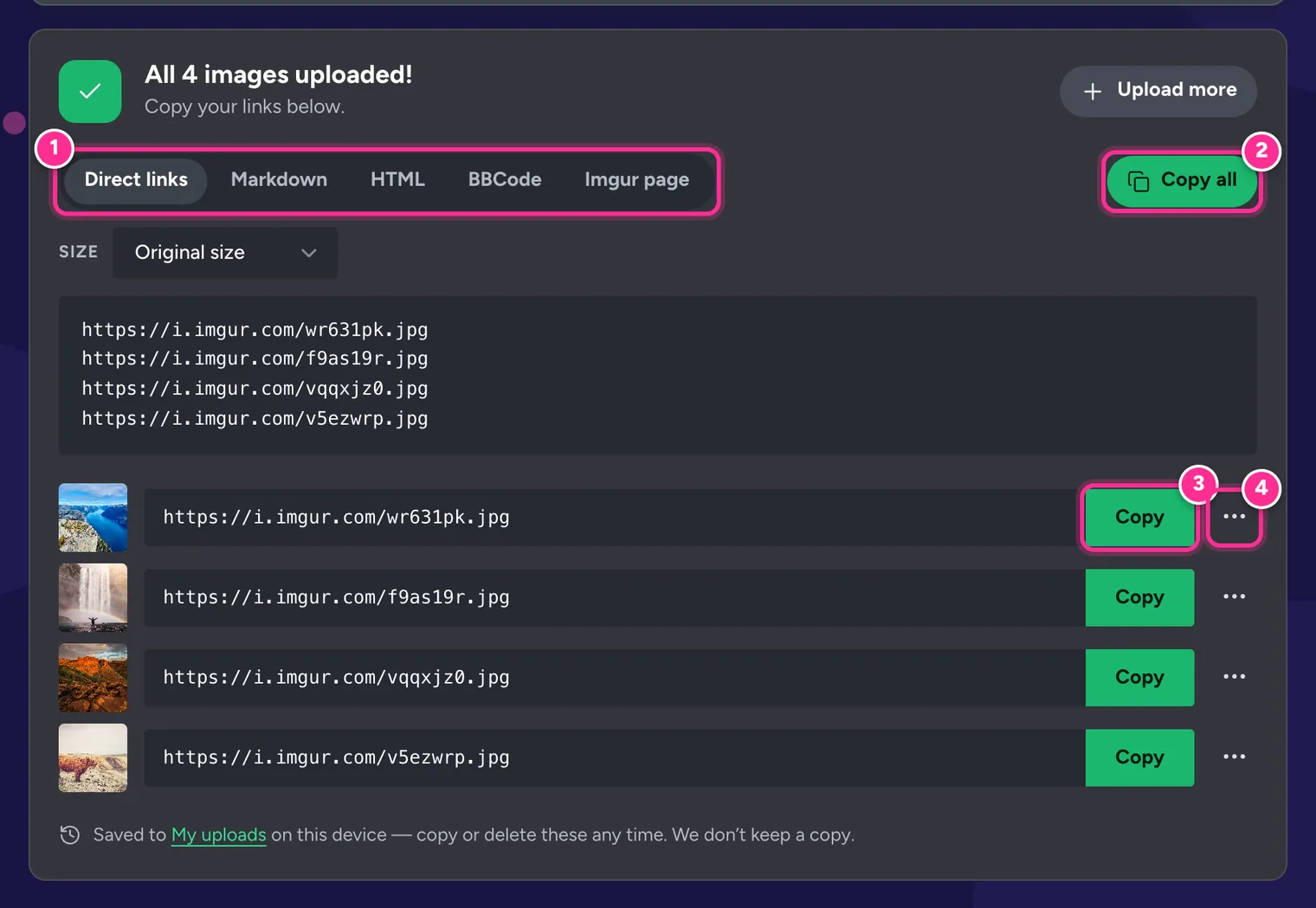This screenshot has height=908, width=1316.
Task: Select the vqqxjz0.jpg link field
Action: [615, 677]
